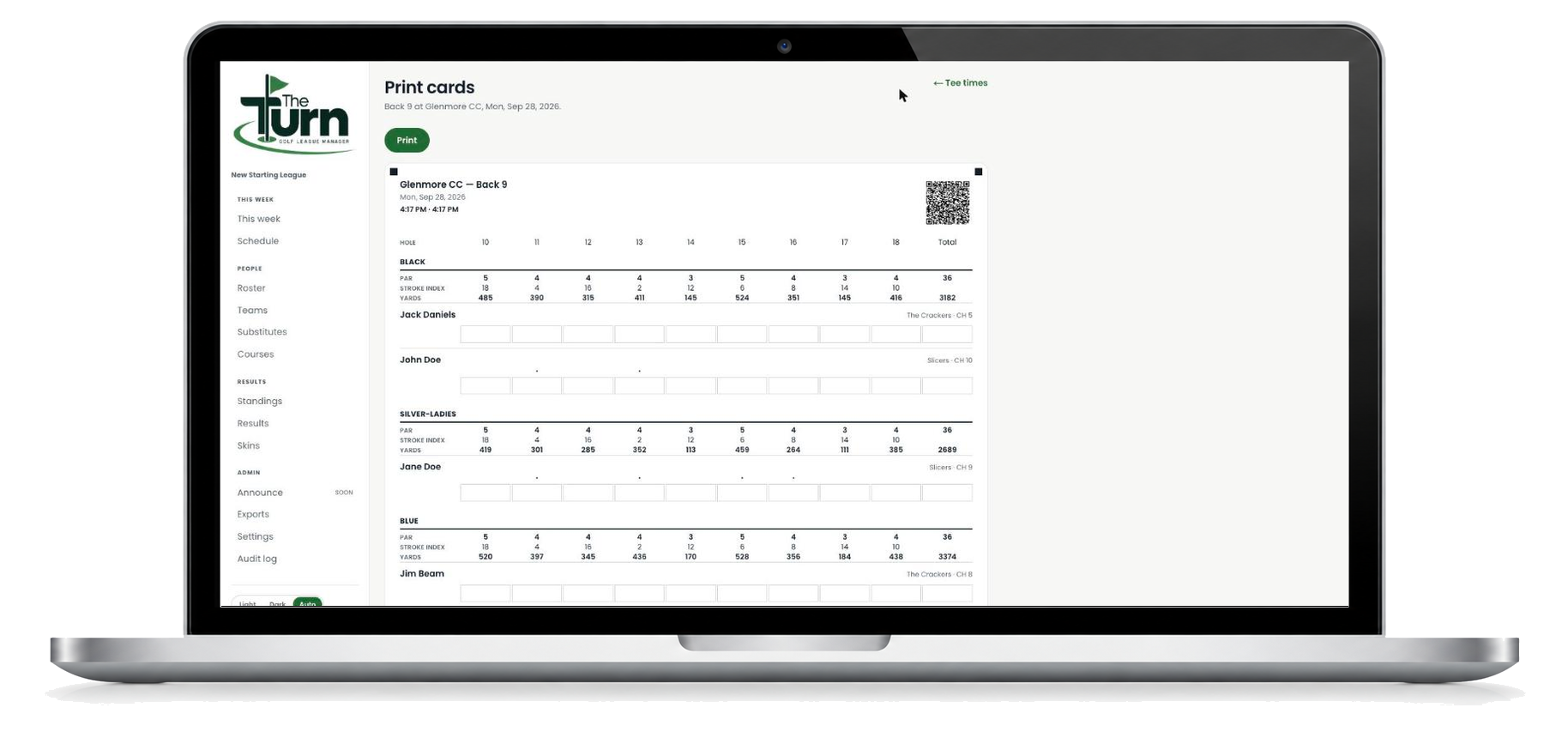1568x738 pixels.
Task: Click the green Print button
Action: point(407,140)
